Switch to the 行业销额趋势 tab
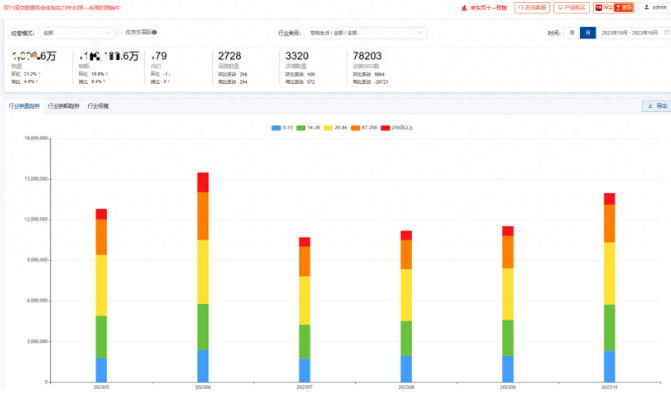Viewport: 671px width, 393px height. pyautogui.click(x=63, y=106)
